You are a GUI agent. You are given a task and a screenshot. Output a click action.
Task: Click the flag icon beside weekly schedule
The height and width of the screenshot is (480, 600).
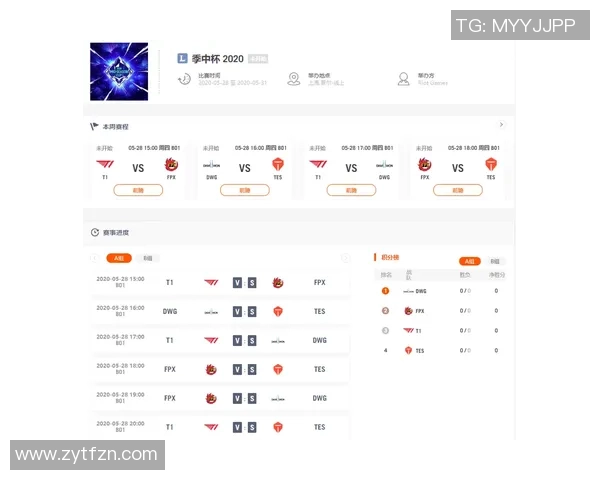coord(94,126)
